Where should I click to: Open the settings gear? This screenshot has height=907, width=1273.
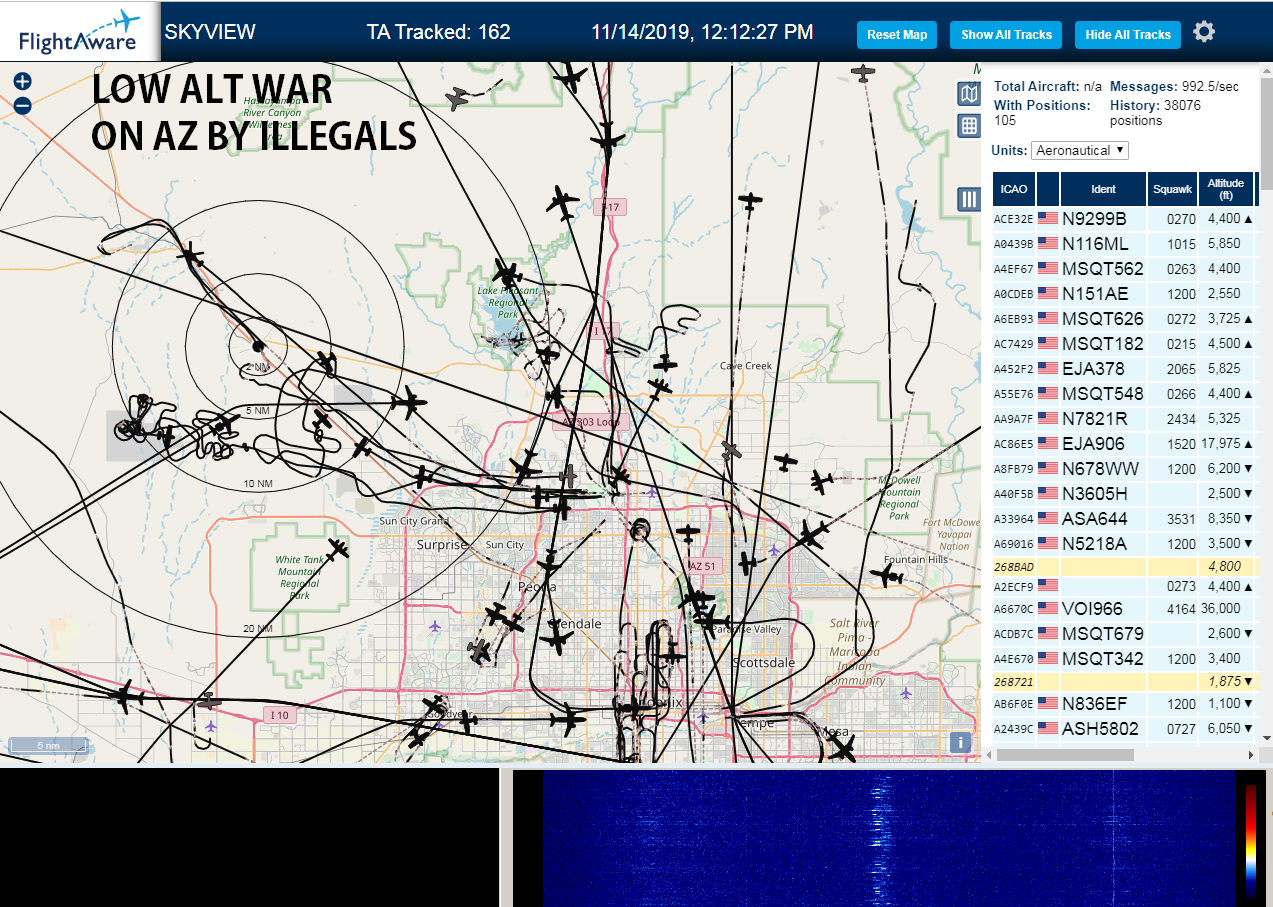click(x=1204, y=32)
